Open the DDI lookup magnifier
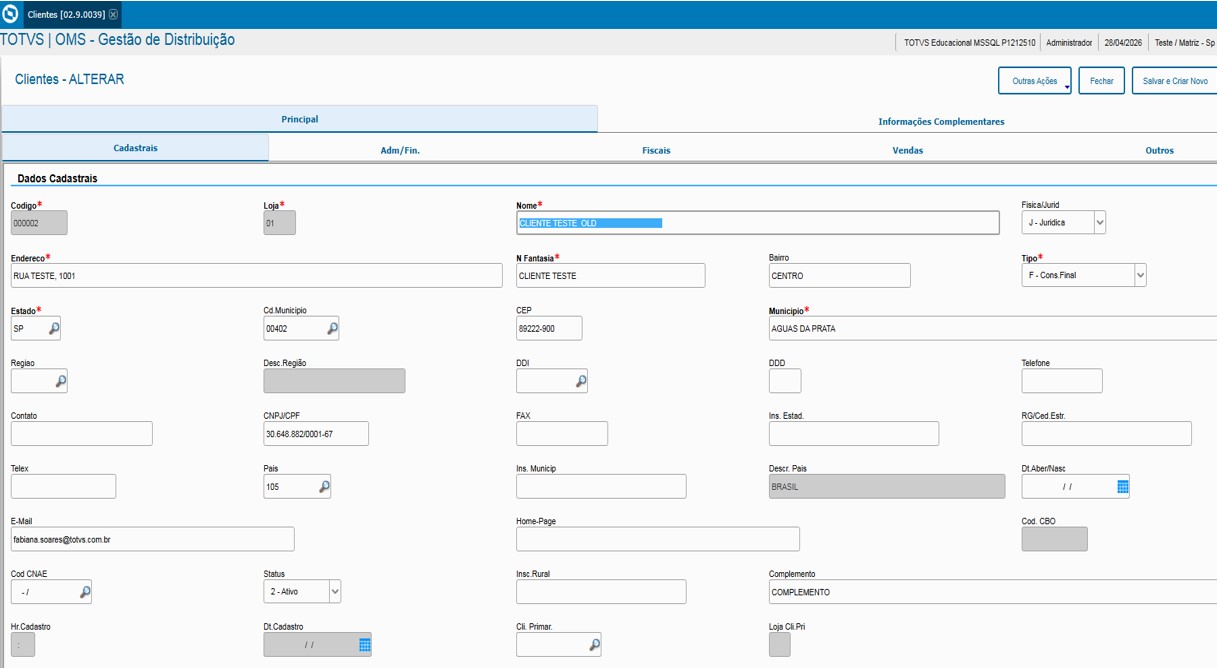 [x=581, y=381]
